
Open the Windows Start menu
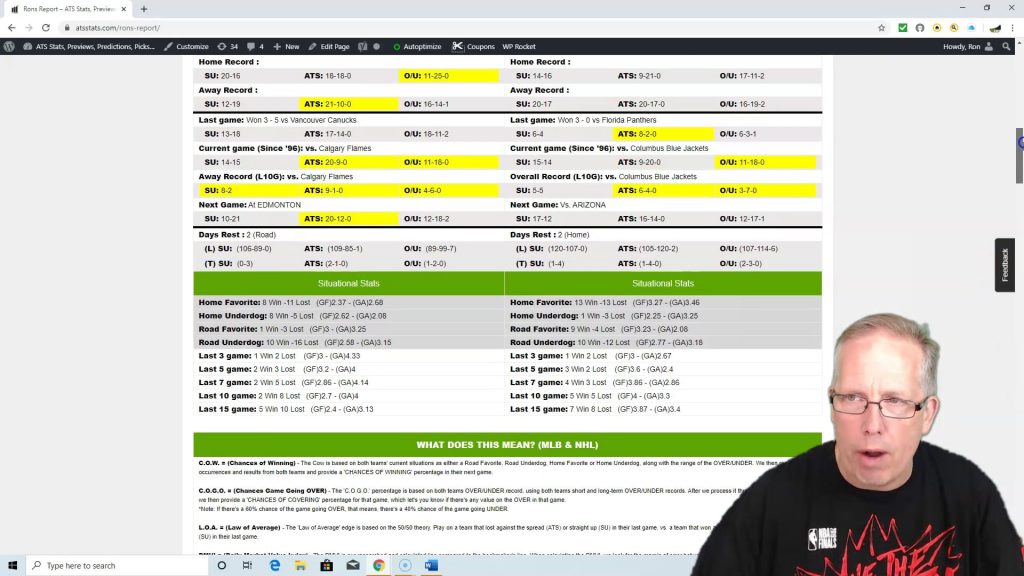pyautogui.click(x=12, y=565)
